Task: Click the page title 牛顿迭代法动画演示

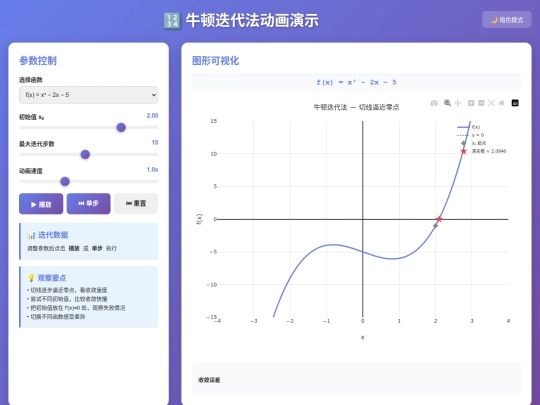Action: 252,20
